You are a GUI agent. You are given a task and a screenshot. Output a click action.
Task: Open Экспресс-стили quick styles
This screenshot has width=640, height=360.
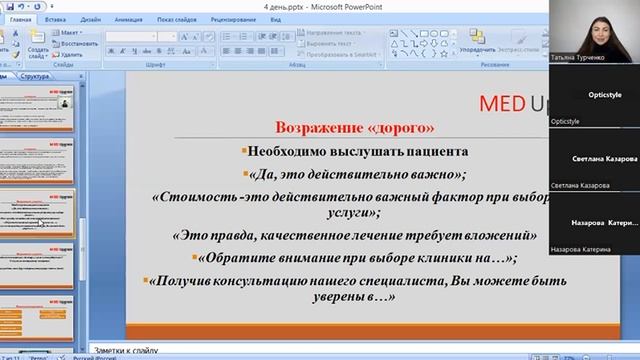click(519, 42)
